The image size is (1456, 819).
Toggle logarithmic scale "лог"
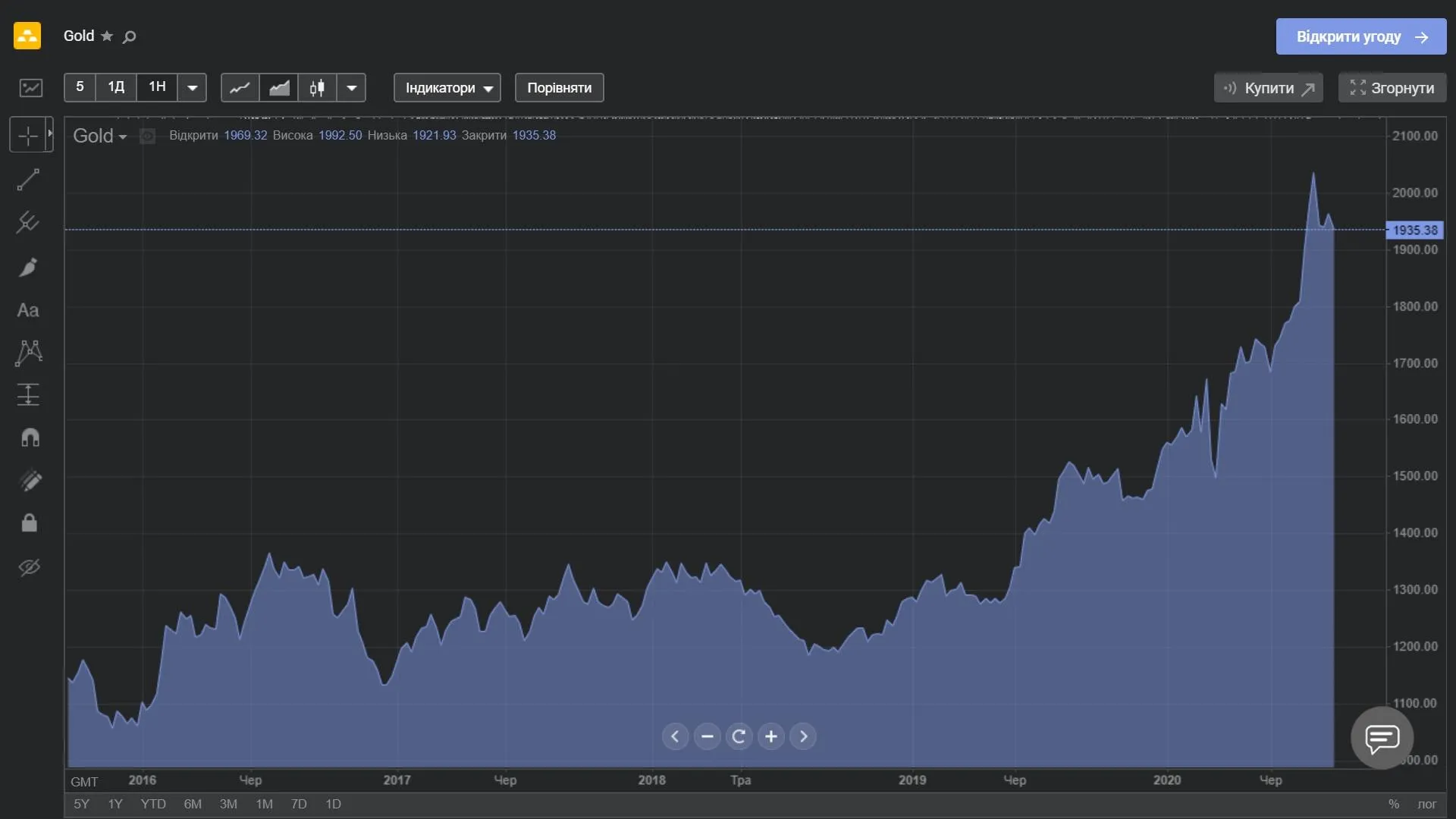tap(1426, 804)
